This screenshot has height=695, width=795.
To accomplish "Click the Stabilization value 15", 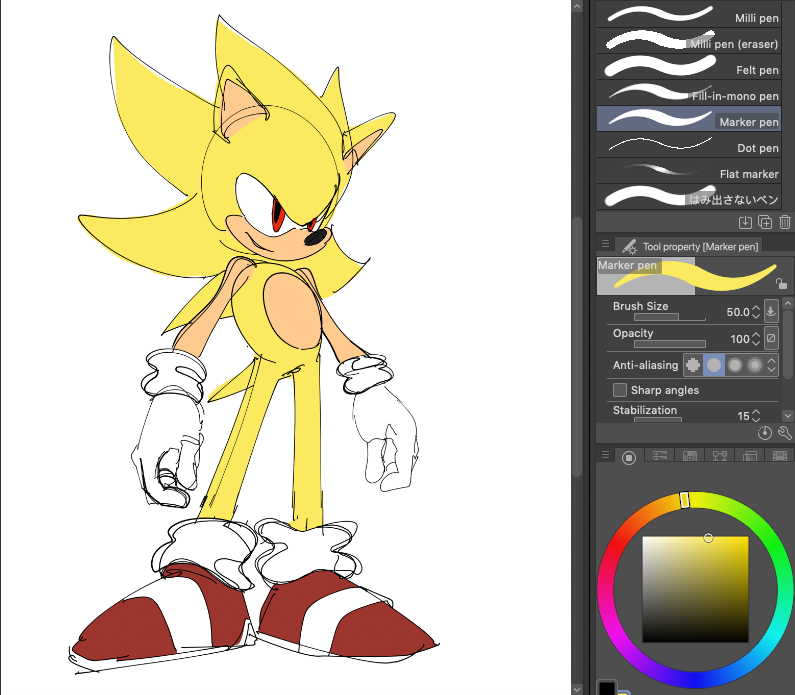I will coord(743,416).
